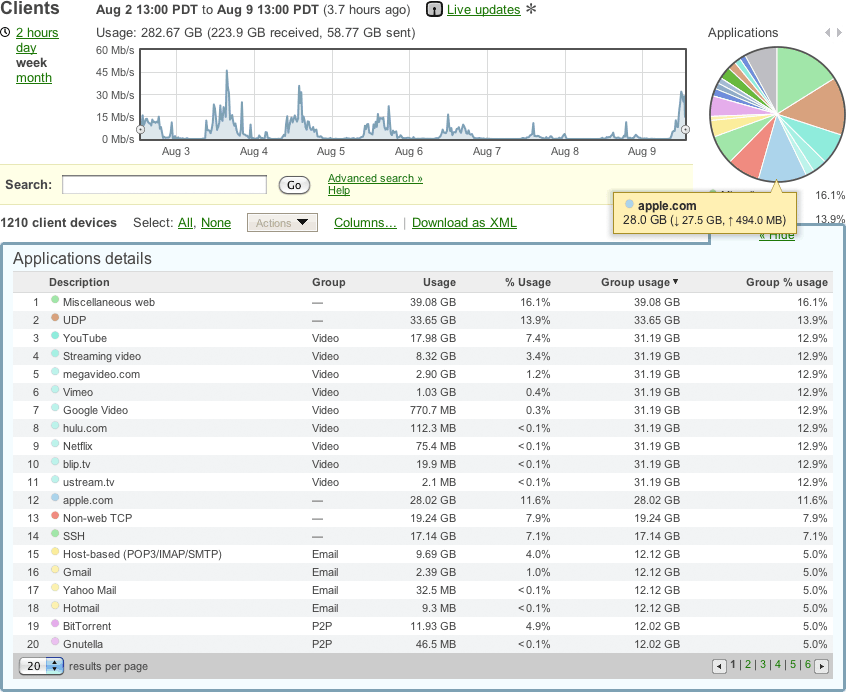Sort by Description column header

click(x=79, y=282)
